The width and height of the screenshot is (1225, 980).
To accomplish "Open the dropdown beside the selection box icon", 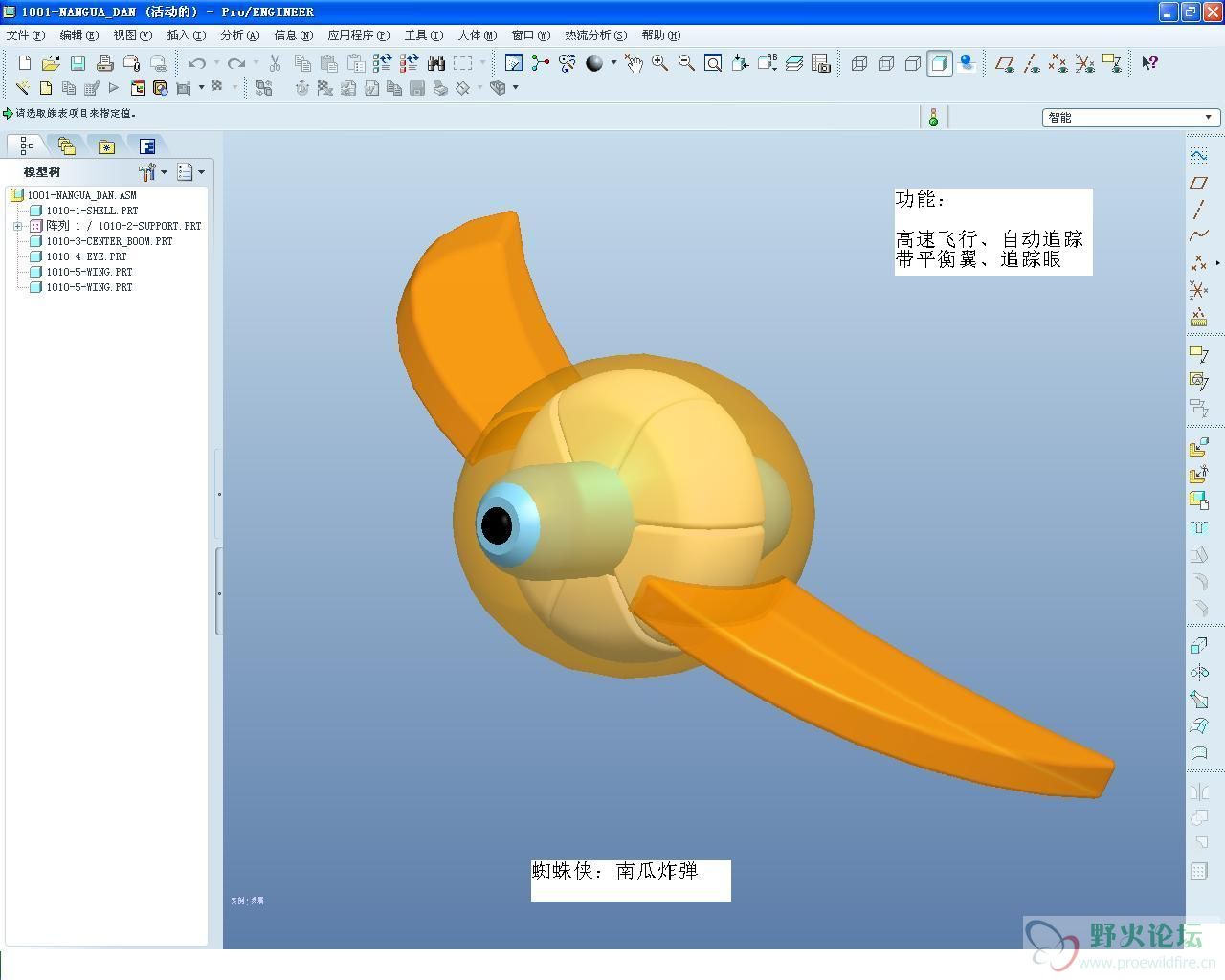I will tap(482, 63).
